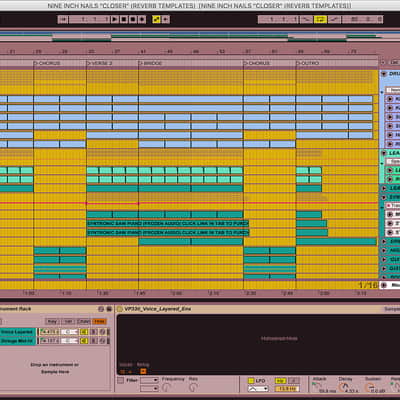Collapse the SYN group track
Viewport: 400px width, 400px height.
(x=384, y=197)
